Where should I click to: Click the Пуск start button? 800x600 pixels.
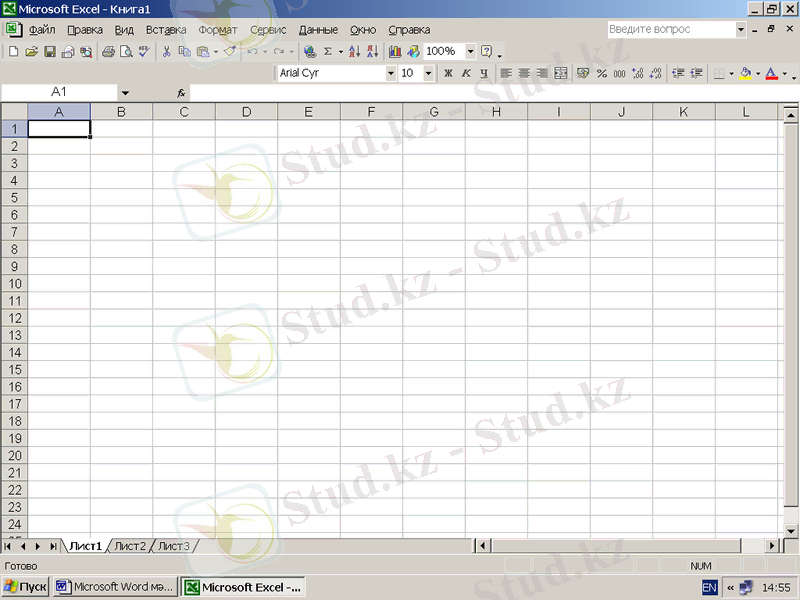pyautogui.click(x=26, y=587)
